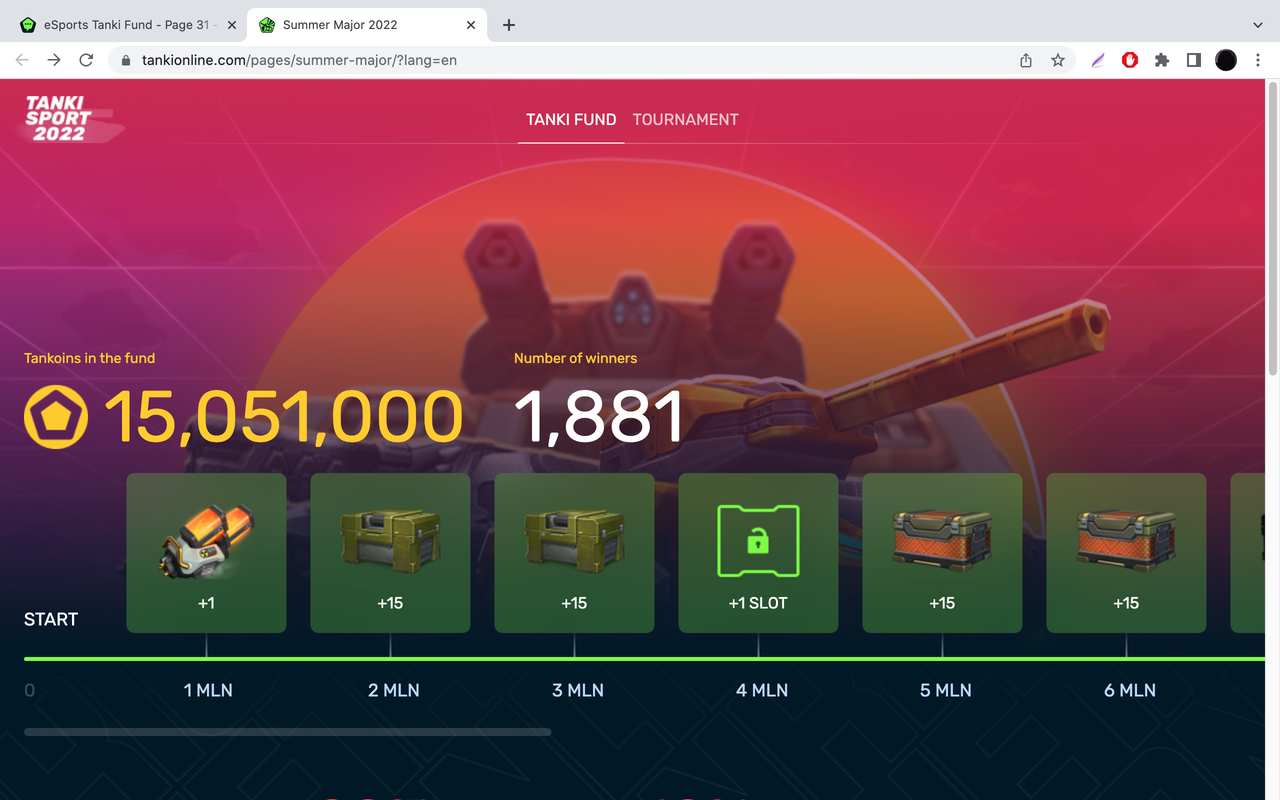Open the profile avatar menu
This screenshot has width=1280, height=800.
tap(1226, 60)
